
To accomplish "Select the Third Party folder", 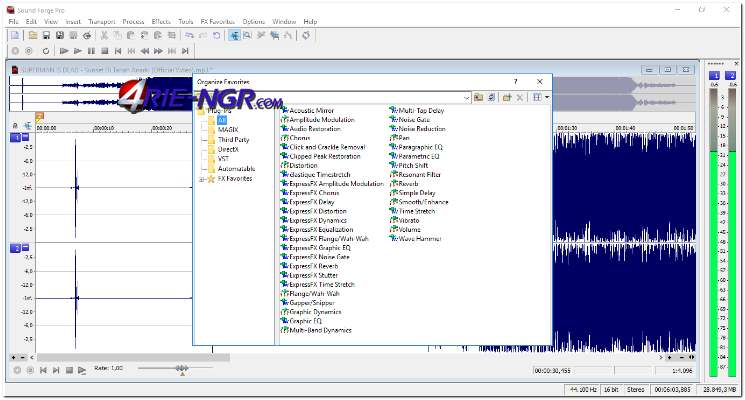I will pyautogui.click(x=233, y=140).
